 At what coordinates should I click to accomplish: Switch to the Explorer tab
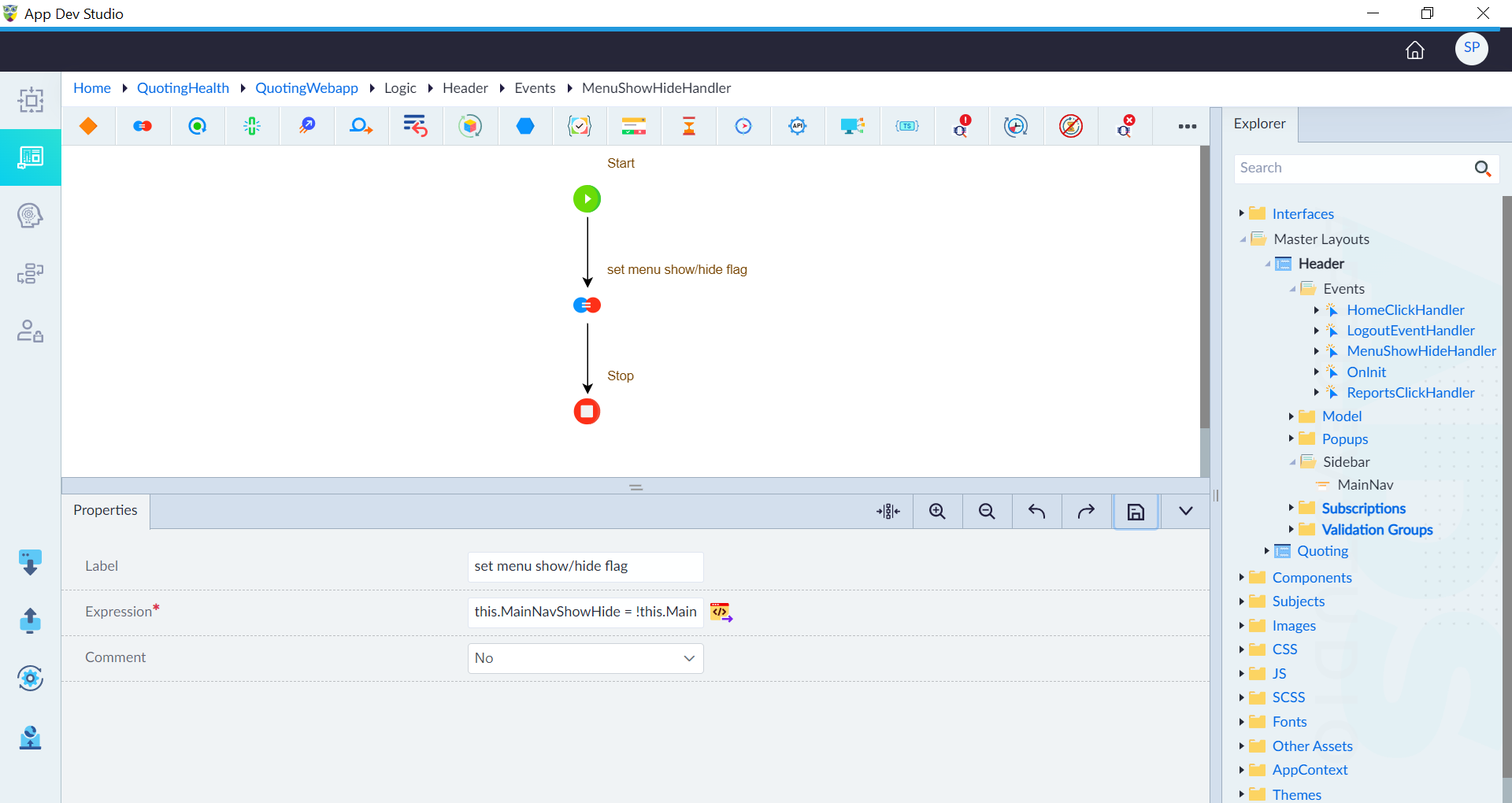click(x=1259, y=124)
